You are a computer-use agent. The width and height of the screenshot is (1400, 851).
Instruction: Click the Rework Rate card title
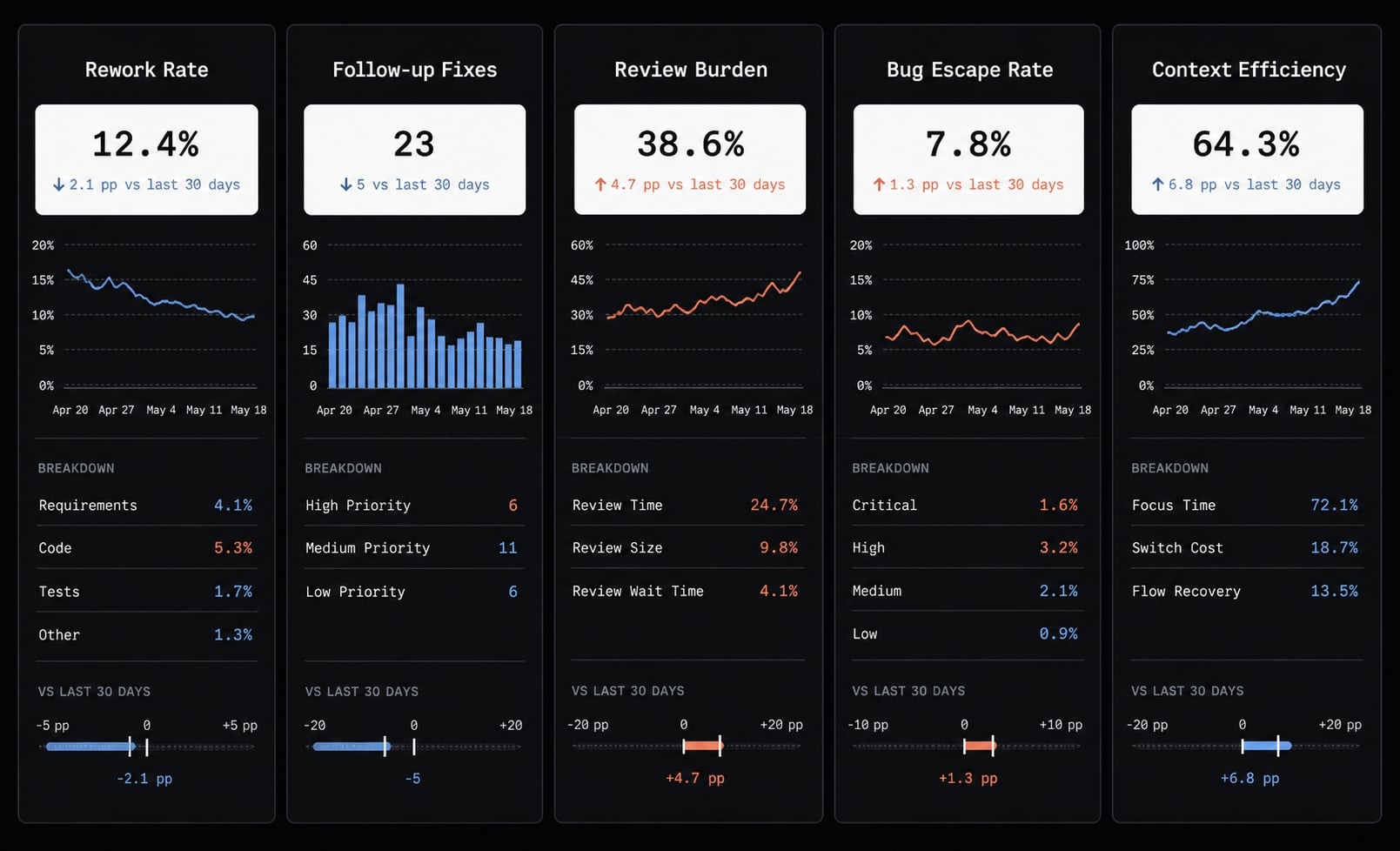pyautogui.click(x=146, y=70)
